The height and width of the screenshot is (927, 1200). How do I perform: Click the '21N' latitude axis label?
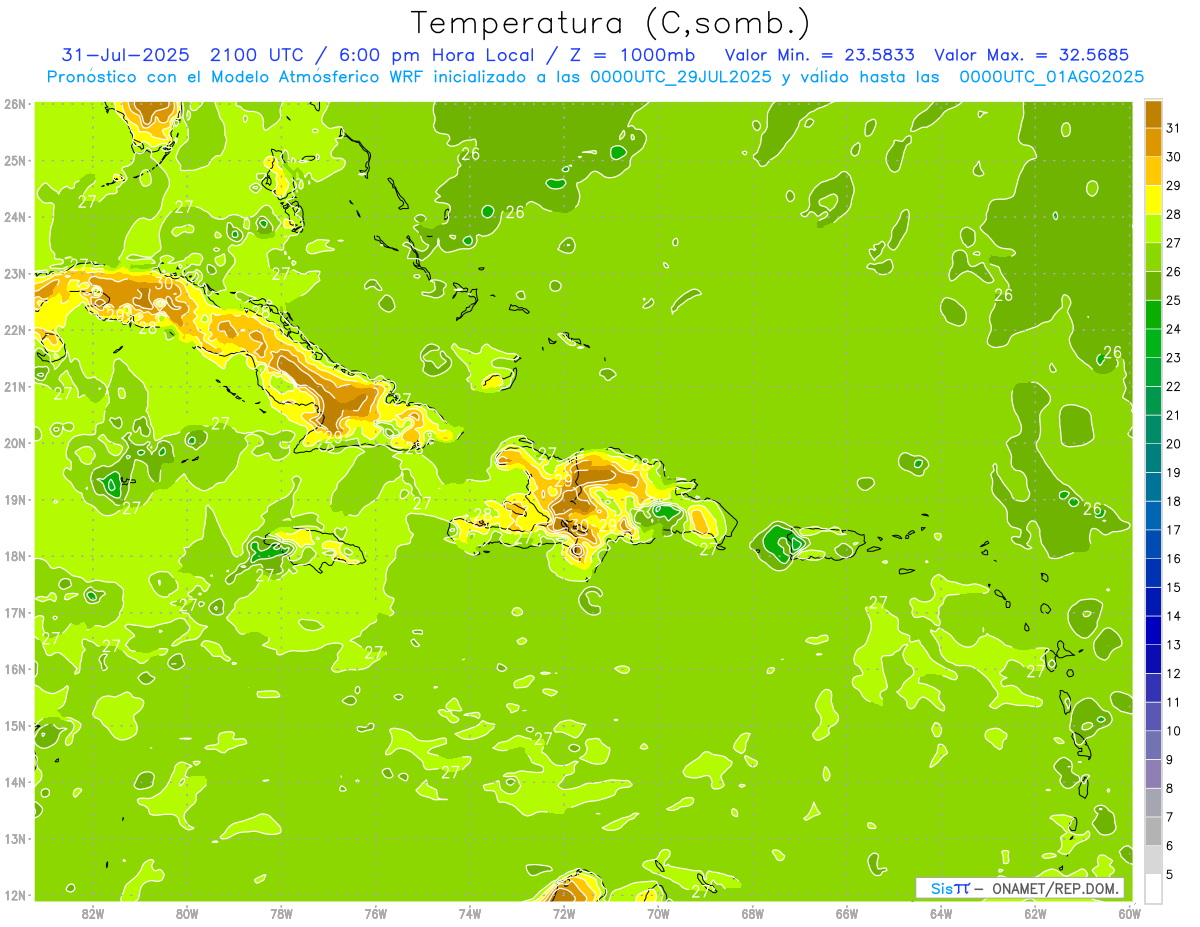tap(14, 386)
